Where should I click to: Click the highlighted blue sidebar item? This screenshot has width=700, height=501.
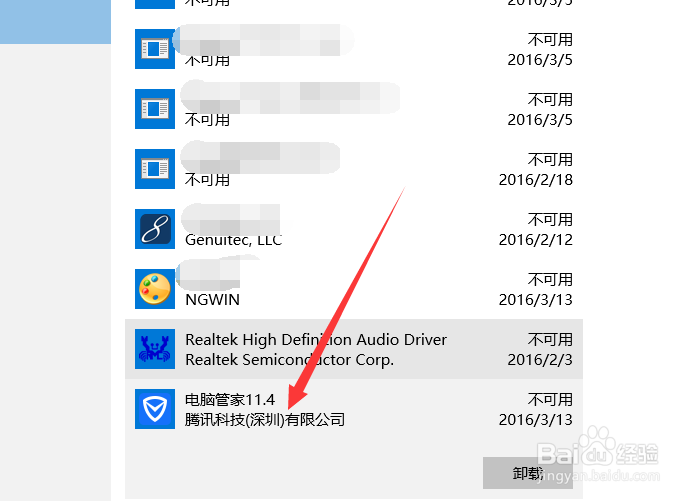[x=55, y=22]
